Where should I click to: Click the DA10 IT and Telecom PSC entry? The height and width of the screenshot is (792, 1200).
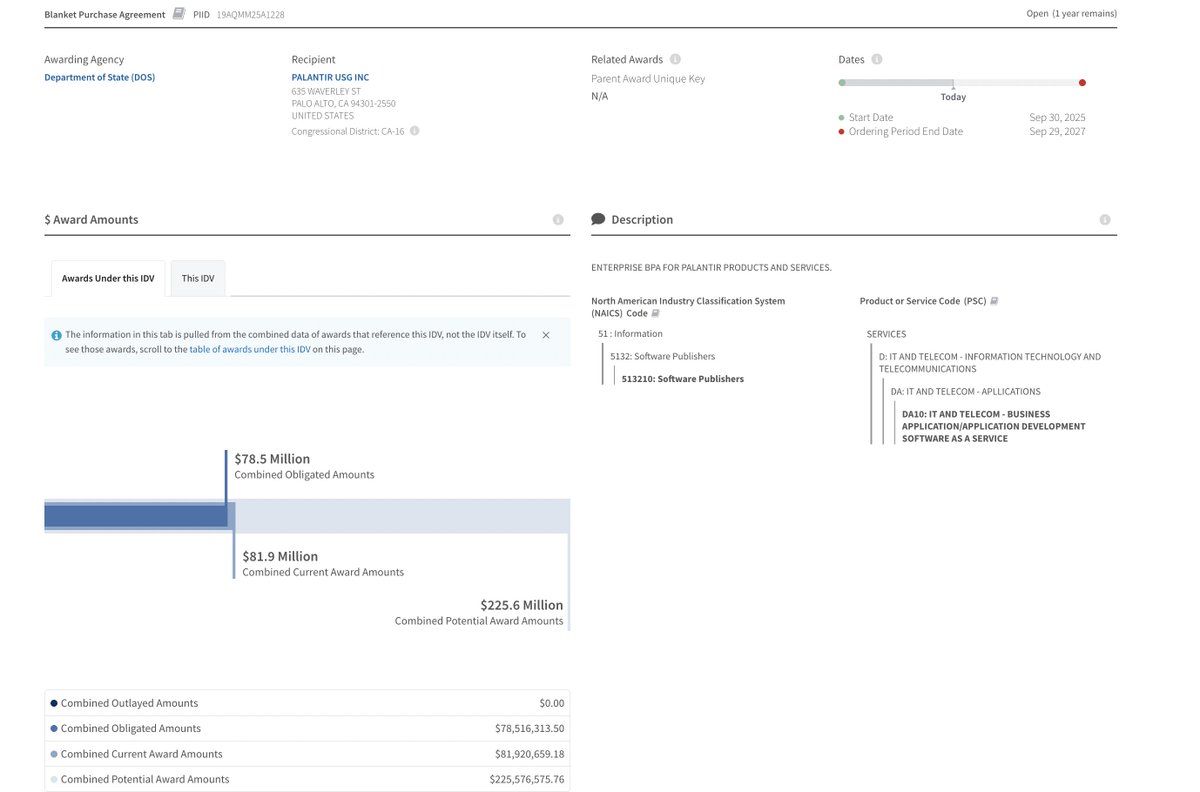pos(993,426)
